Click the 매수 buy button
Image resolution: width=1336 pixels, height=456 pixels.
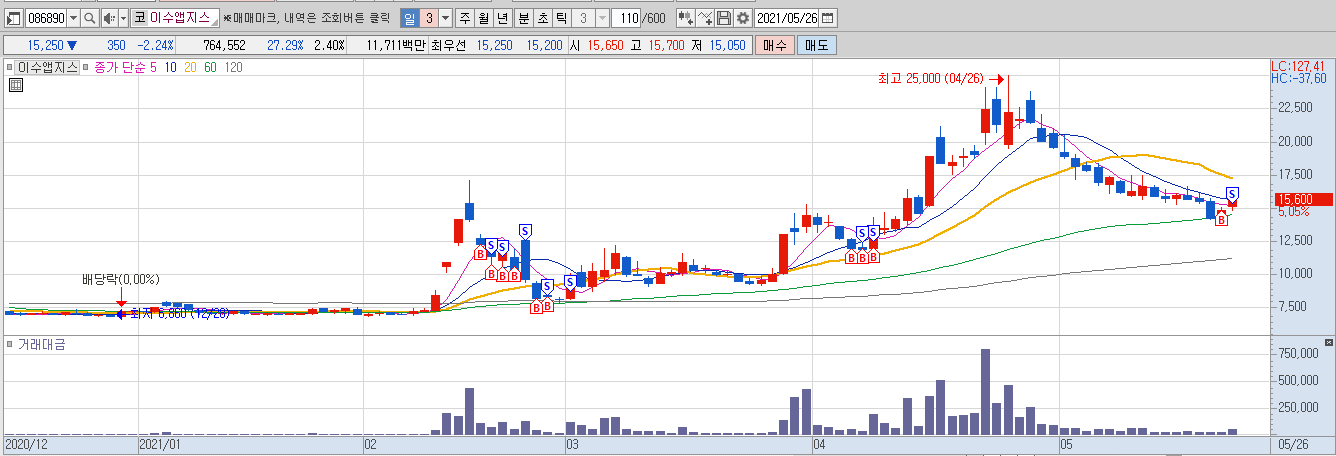pos(774,45)
